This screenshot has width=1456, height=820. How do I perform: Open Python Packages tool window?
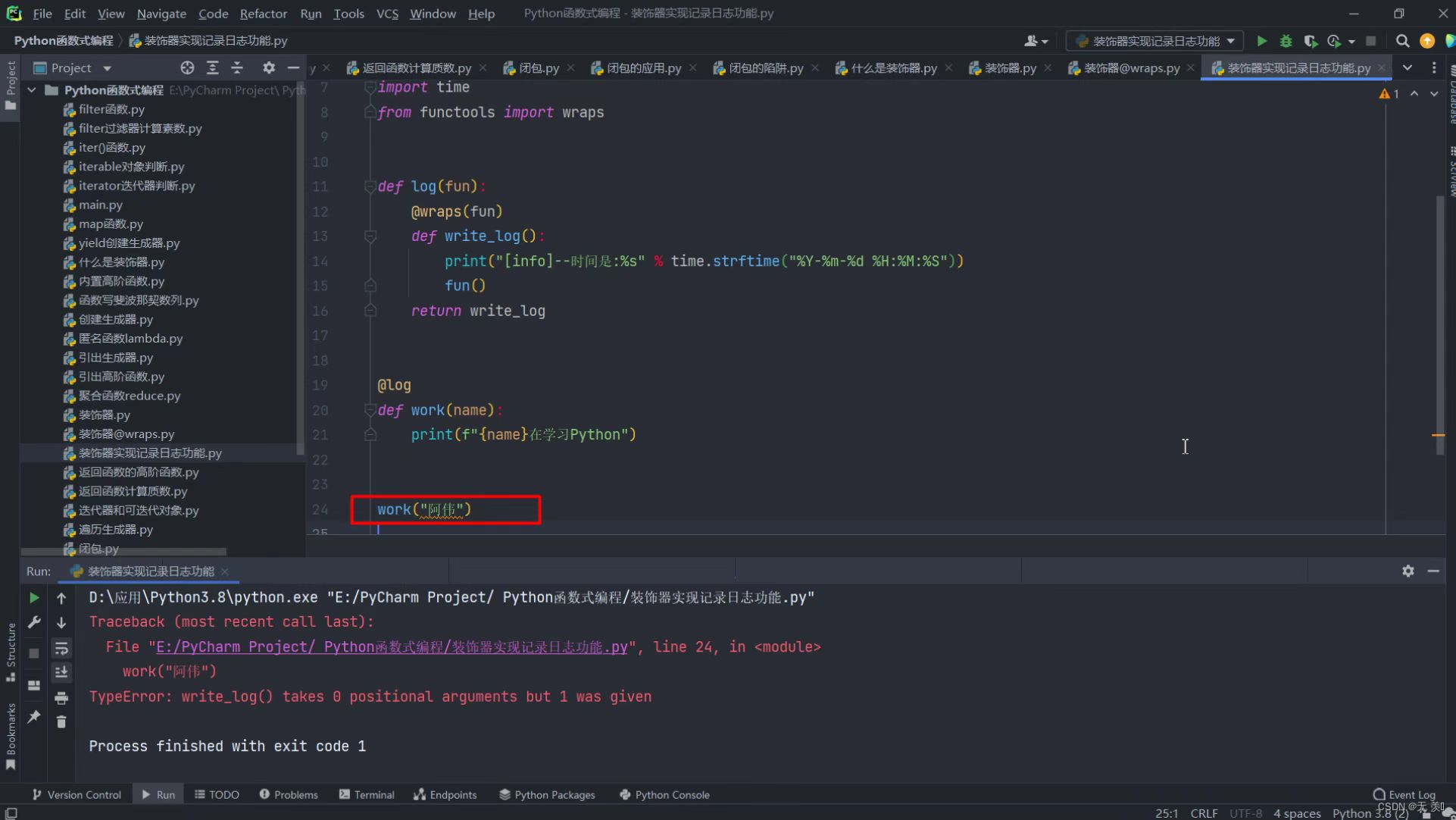click(547, 794)
